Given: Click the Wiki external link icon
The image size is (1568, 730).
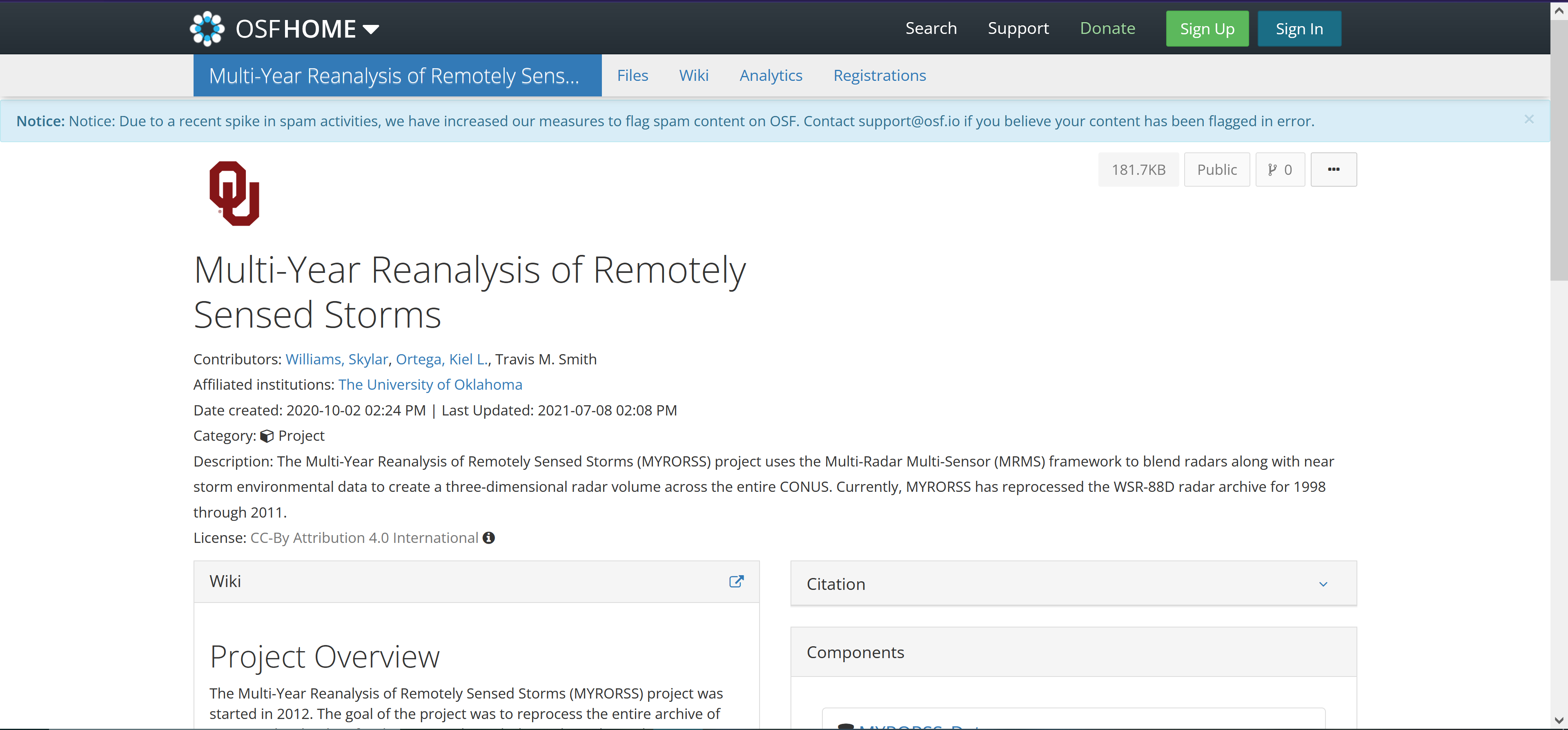Looking at the screenshot, I should pyautogui.click(x=737, y=581).
